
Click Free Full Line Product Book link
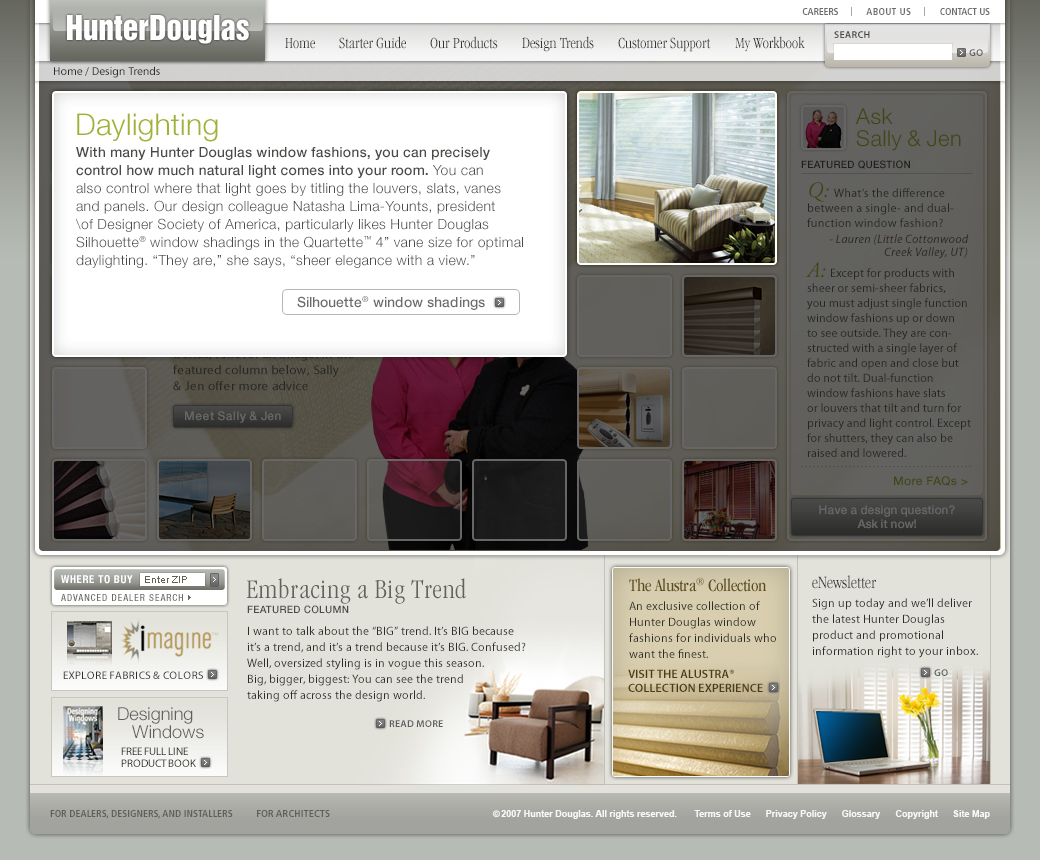tap(159, 757)
